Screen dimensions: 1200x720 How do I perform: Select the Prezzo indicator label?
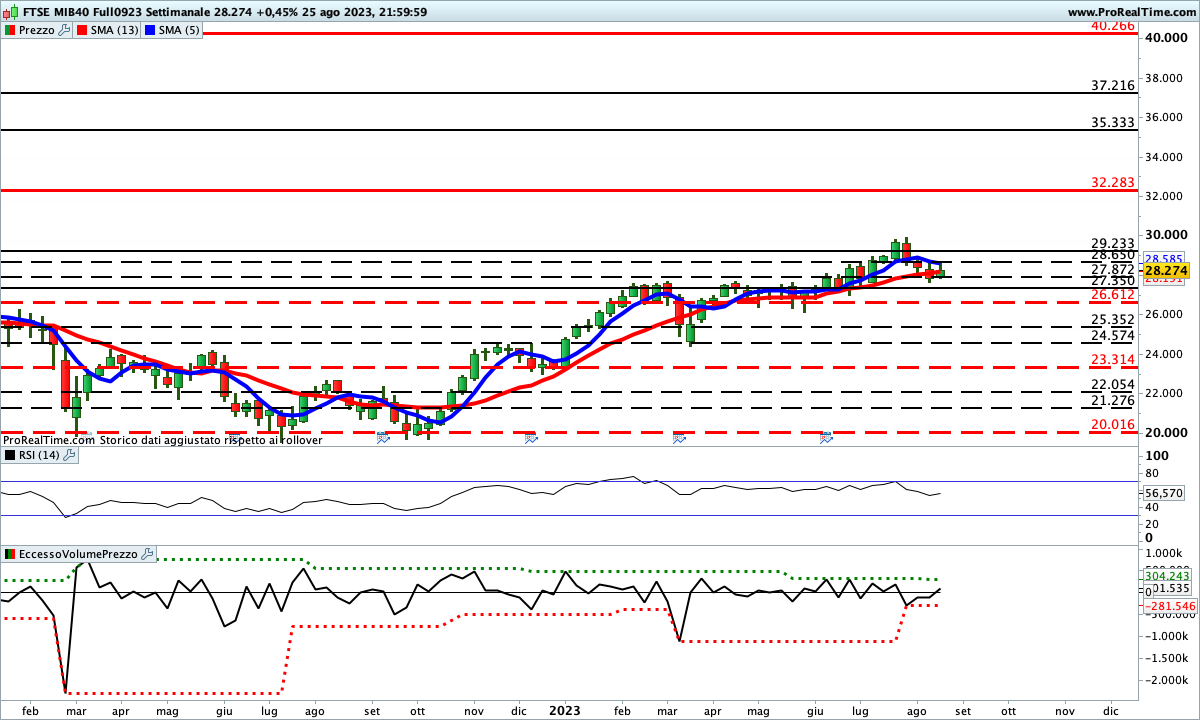tap(37, 30)
